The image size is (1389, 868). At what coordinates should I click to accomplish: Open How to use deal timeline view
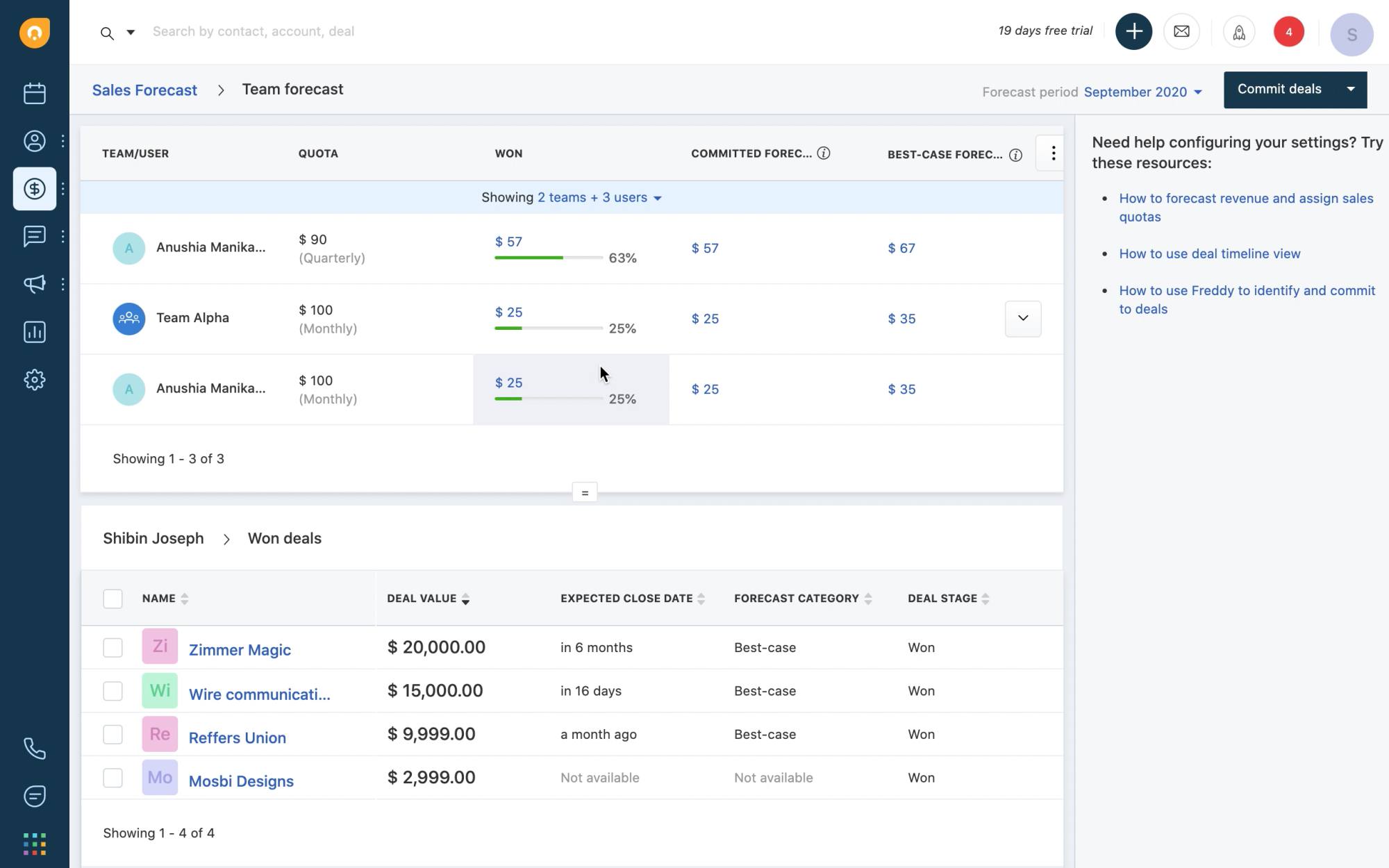(1209, 253)
